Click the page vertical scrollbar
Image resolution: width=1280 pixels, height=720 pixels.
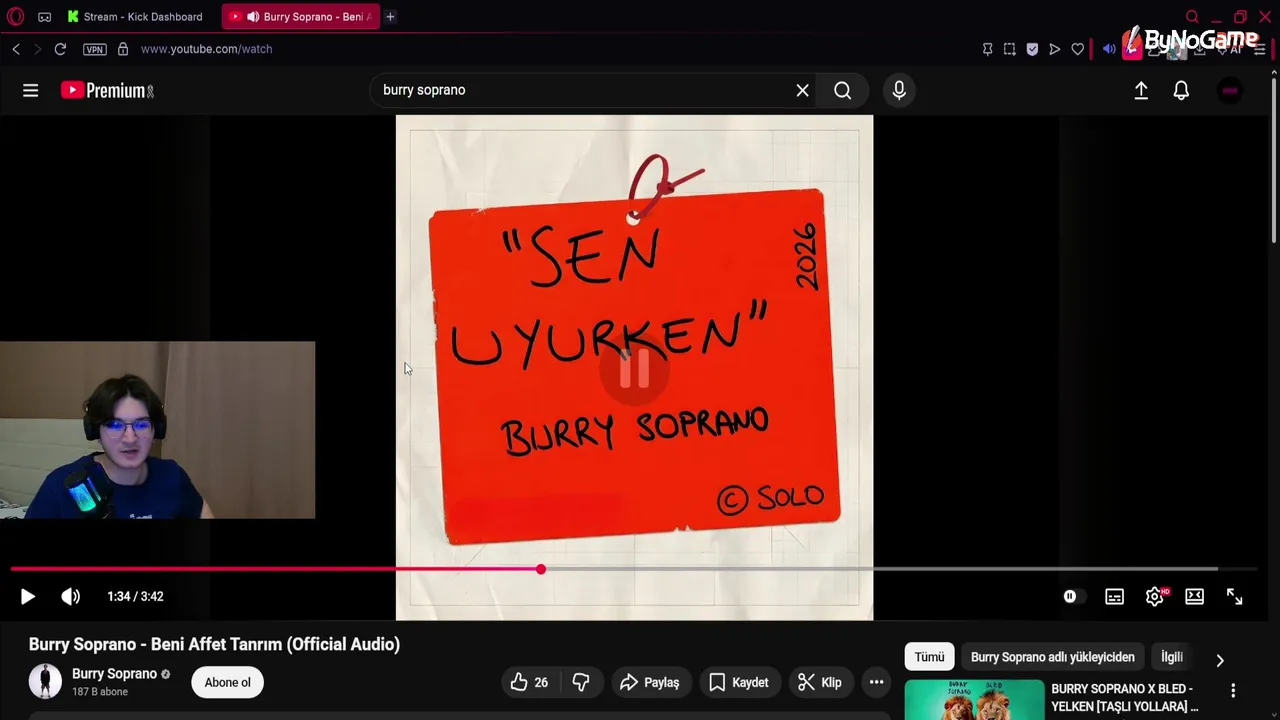(x=1274, y=160)
